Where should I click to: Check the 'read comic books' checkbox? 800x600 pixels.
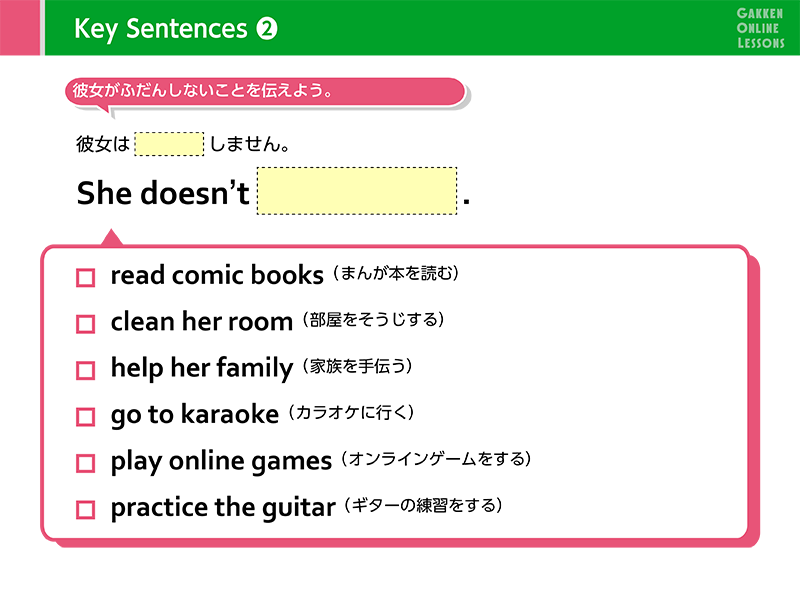click(x=85, y=278)
